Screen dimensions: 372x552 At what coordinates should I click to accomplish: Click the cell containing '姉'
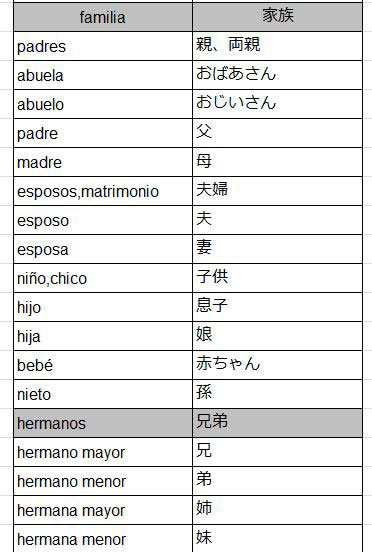277,510
